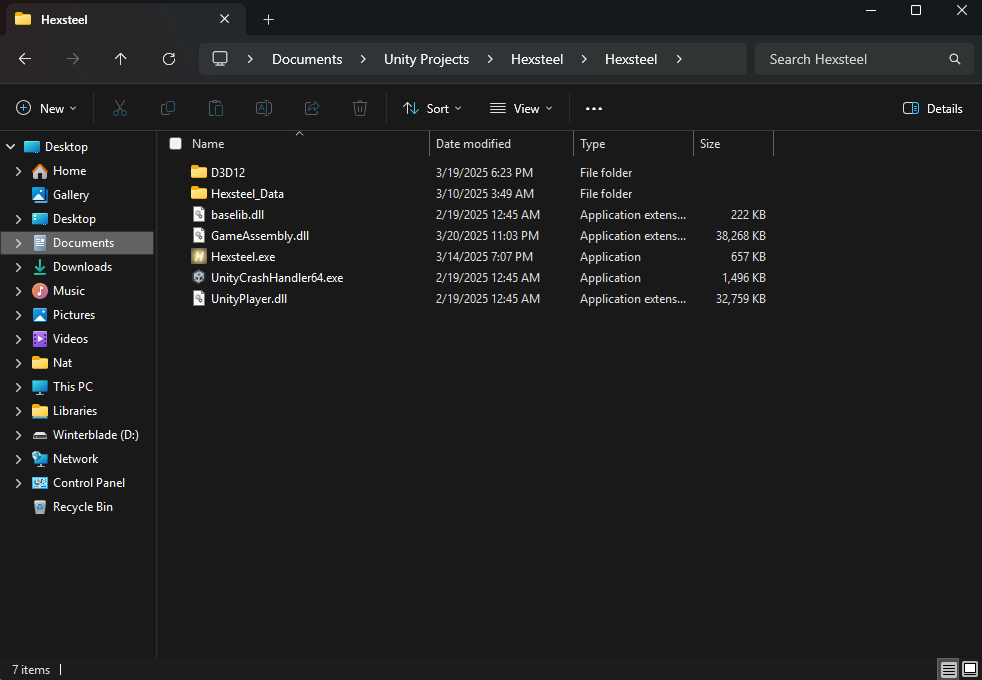Go up one folder level arrow
Viewport: 982px width, 680px height.
tap(121, 59)
